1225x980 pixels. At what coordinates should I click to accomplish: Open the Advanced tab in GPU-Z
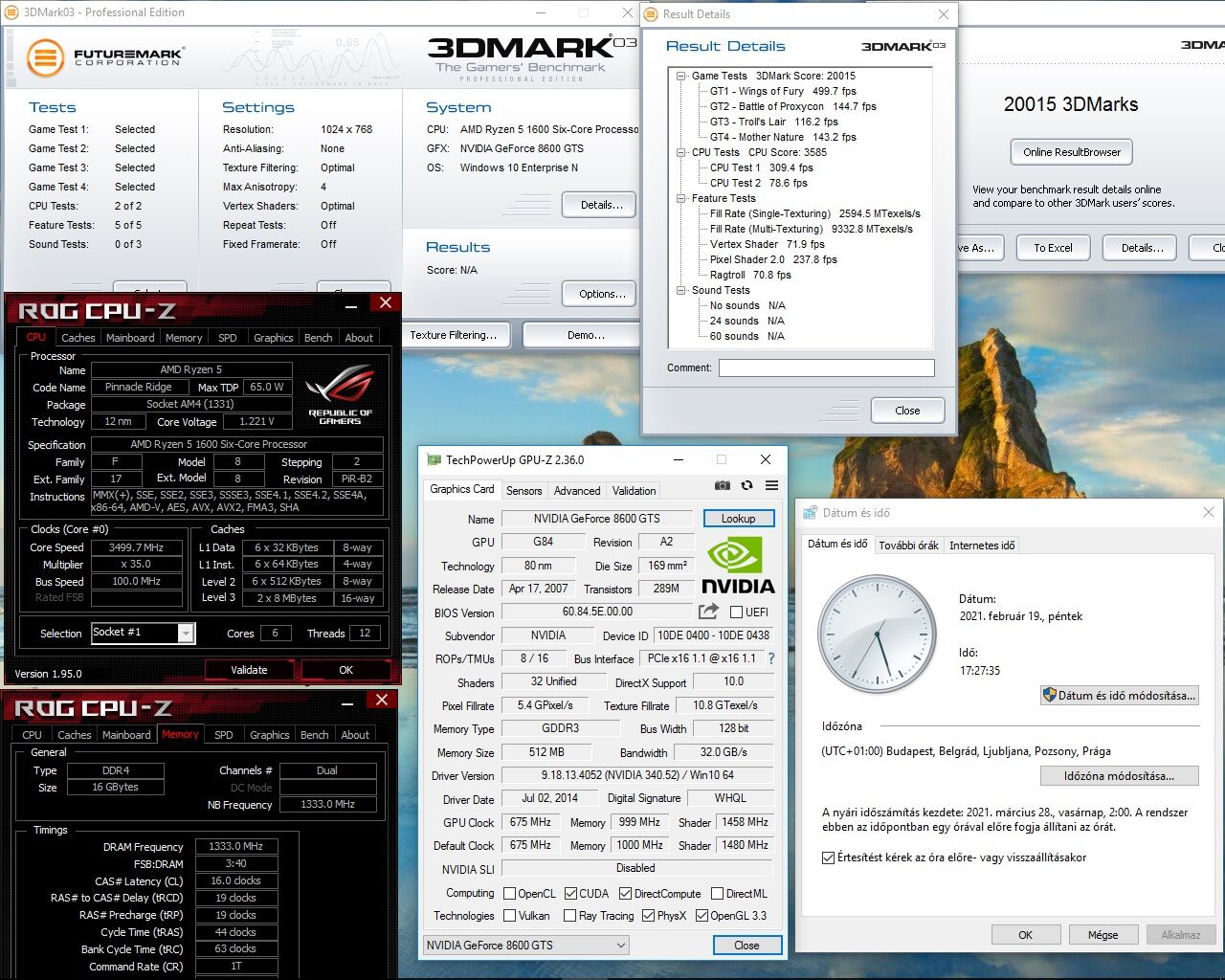(x=577, y=490)
